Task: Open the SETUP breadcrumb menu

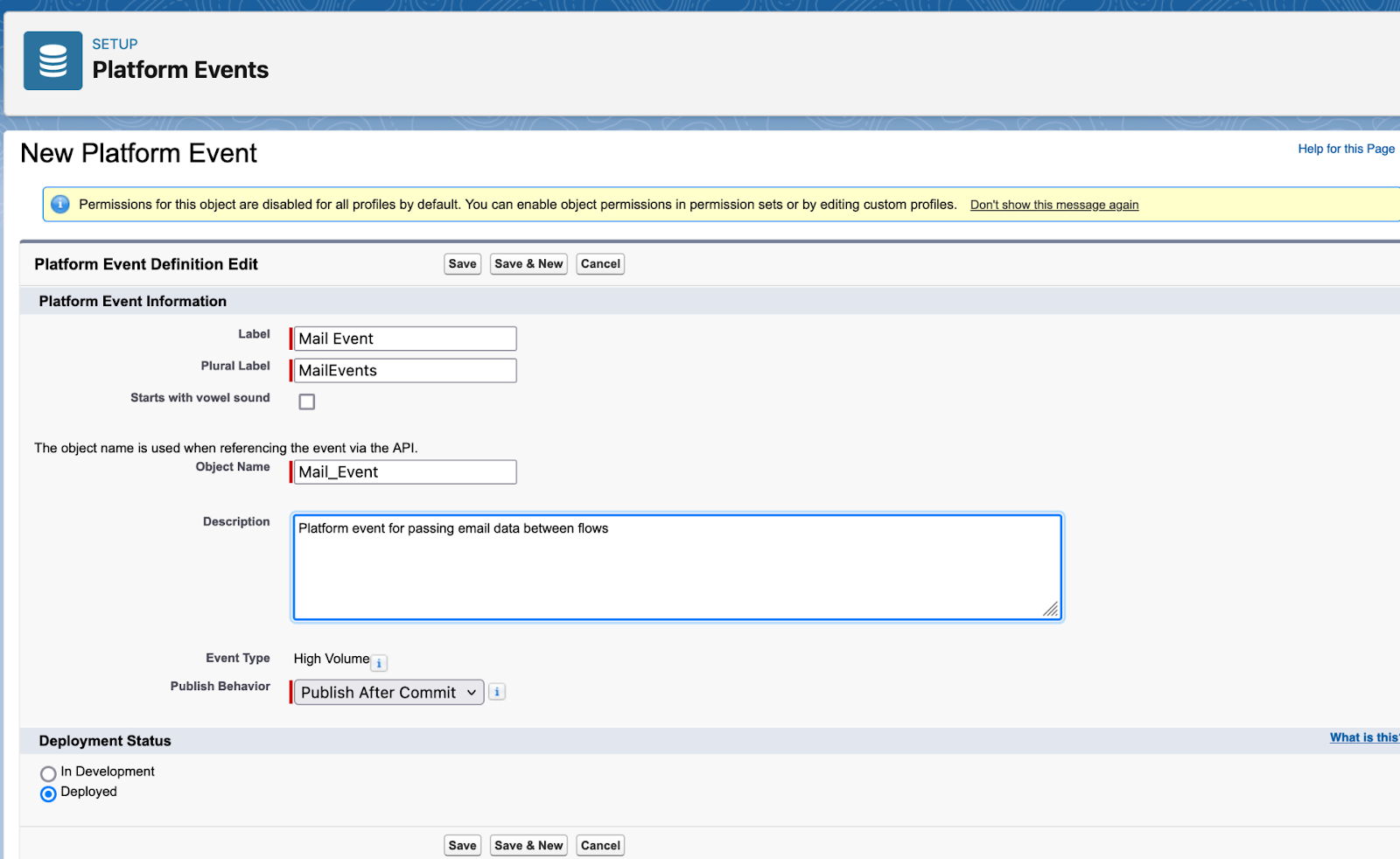Action: pyautogui.click(x=115, y=44)
